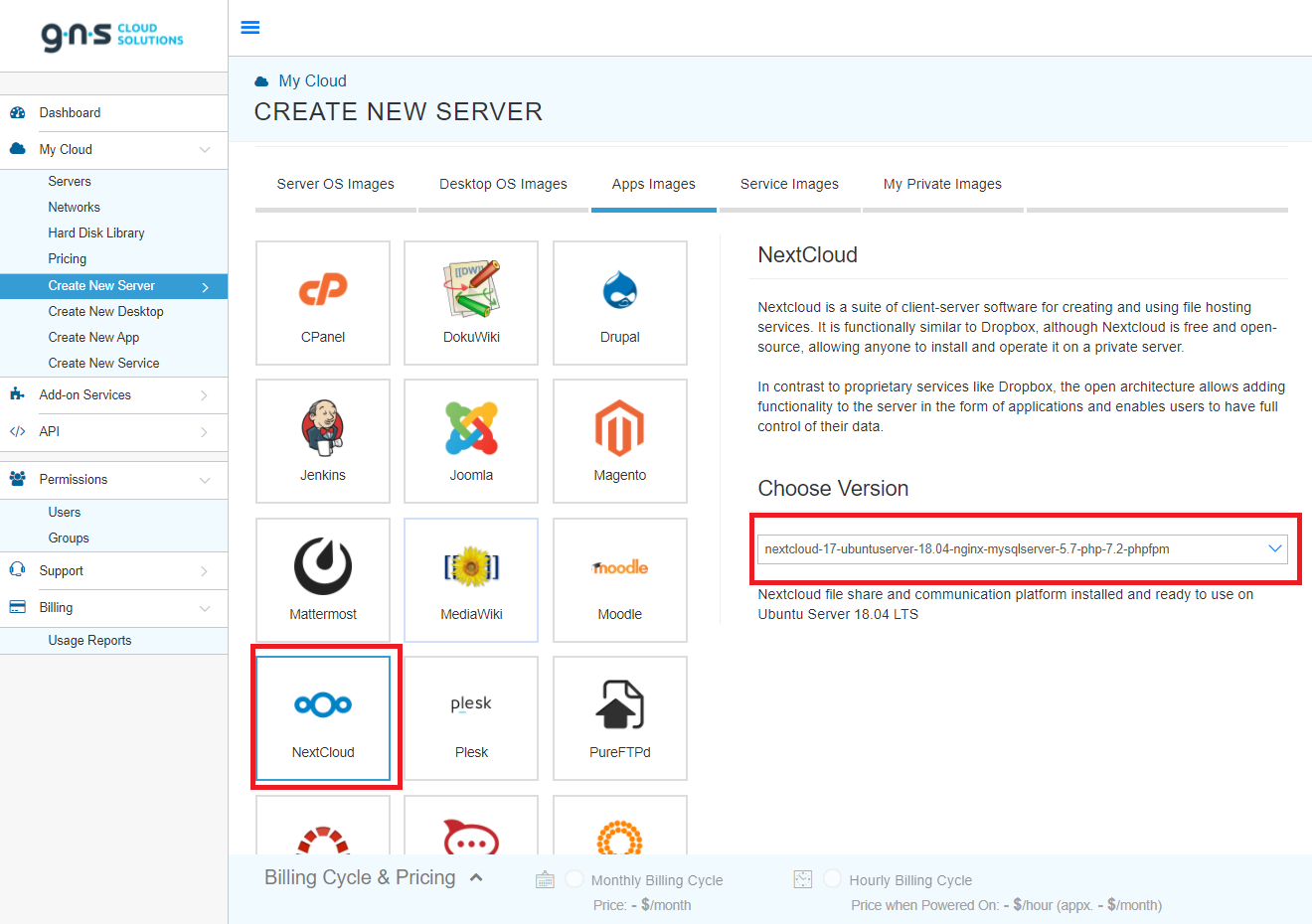The image size is (1312, 924).
Task: Go to Create New App
Action: point(94,337)
